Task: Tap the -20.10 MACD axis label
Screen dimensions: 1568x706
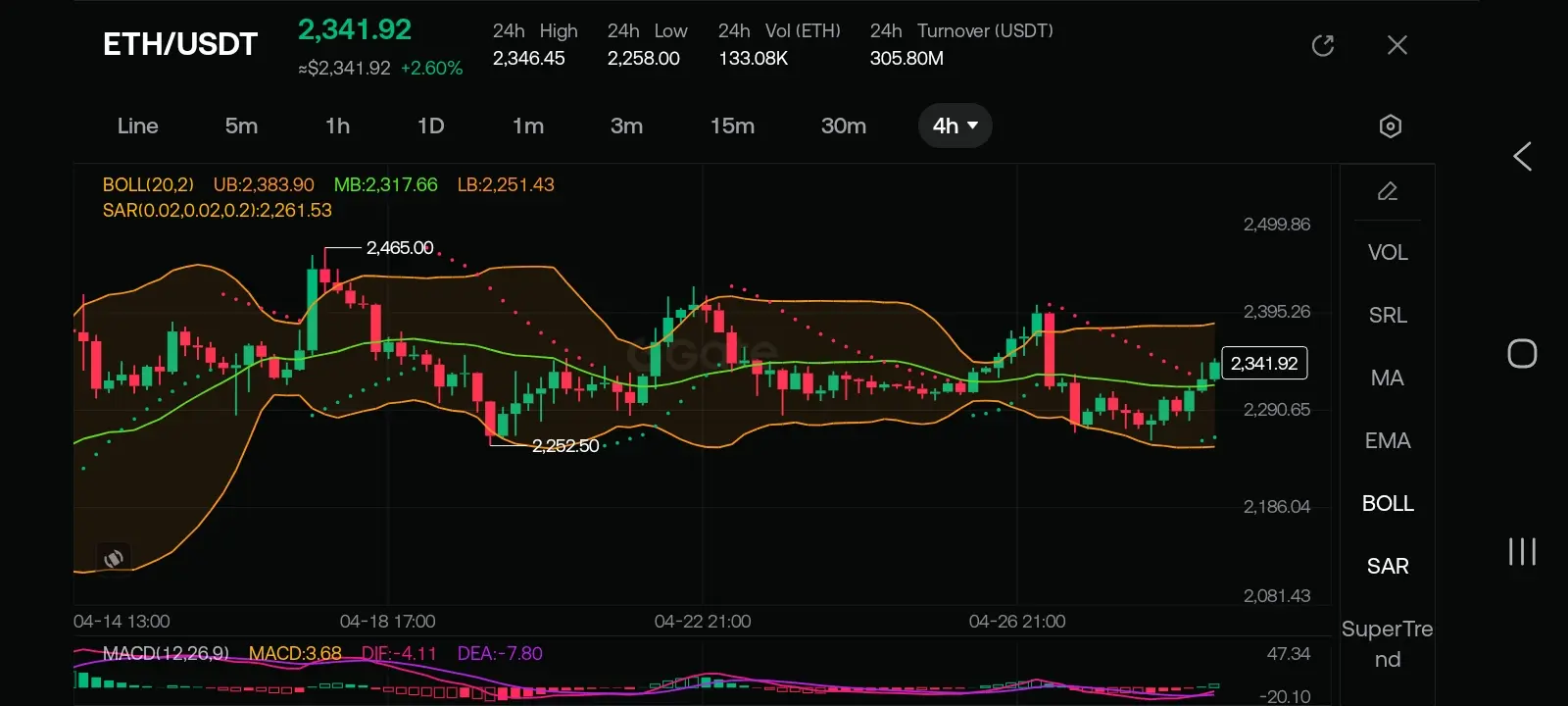Action: tap(1285, 696)
